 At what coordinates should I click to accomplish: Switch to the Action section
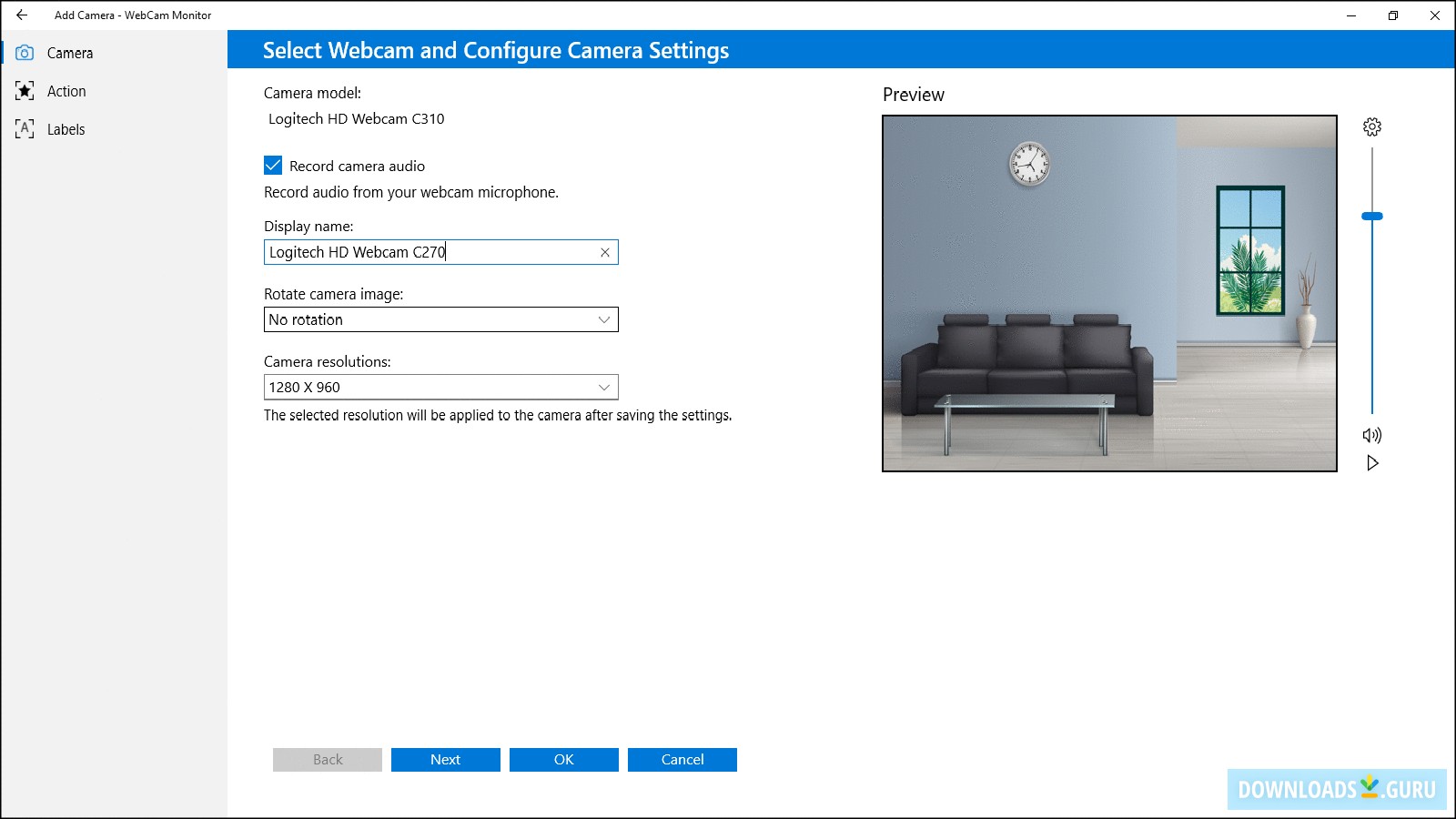66,91
